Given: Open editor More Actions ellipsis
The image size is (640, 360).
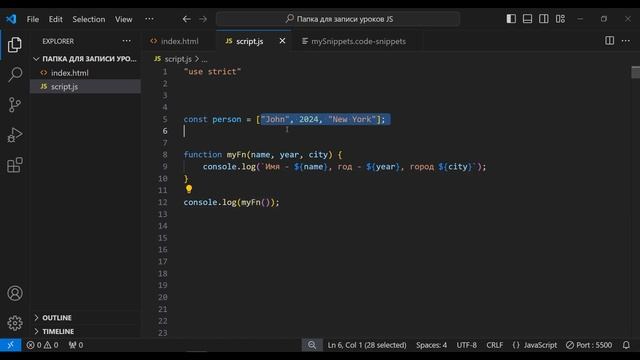Looking at the screenshot, I should coord(626,40).
